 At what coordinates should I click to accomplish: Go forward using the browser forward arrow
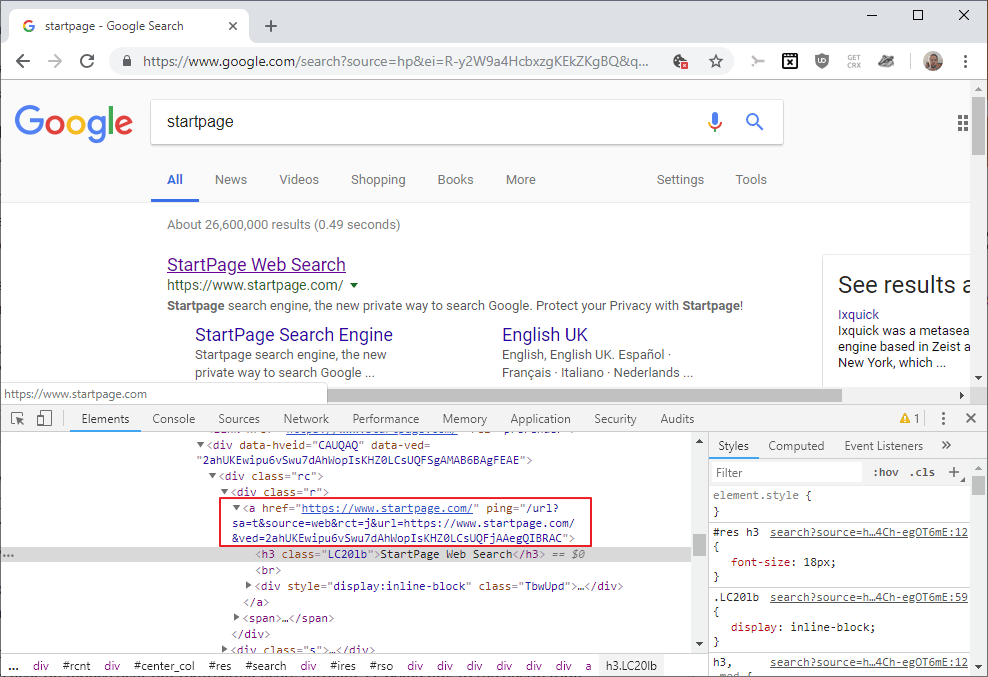click(x=55, y=61)
